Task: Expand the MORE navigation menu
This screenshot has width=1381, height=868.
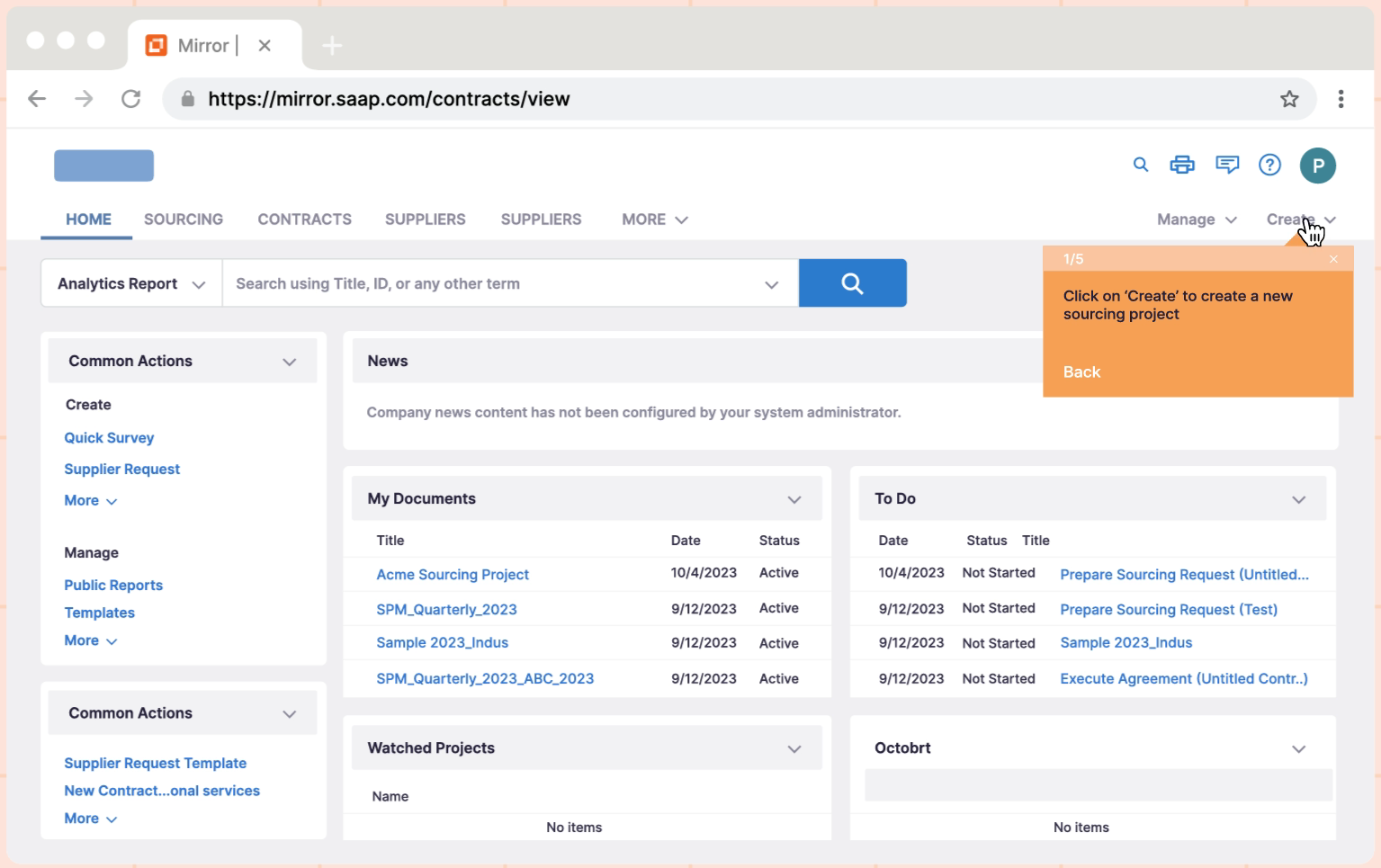Action: 655,219
